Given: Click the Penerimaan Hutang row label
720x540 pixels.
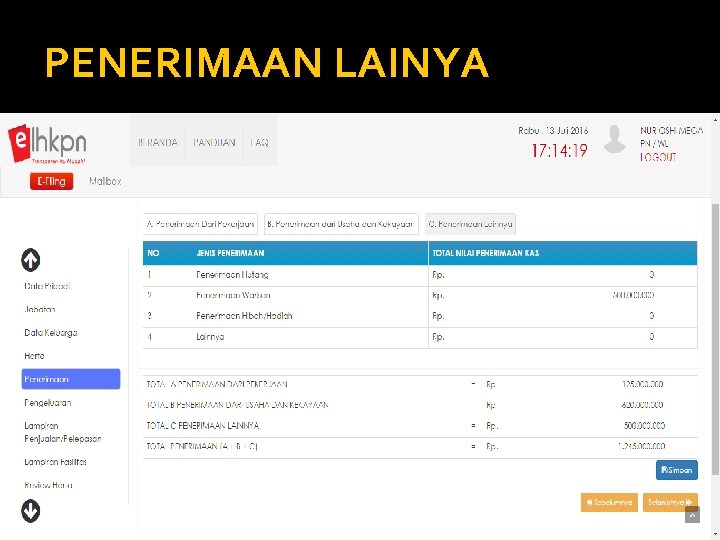Looking at the screenshot, I should (x=232, y=275).
